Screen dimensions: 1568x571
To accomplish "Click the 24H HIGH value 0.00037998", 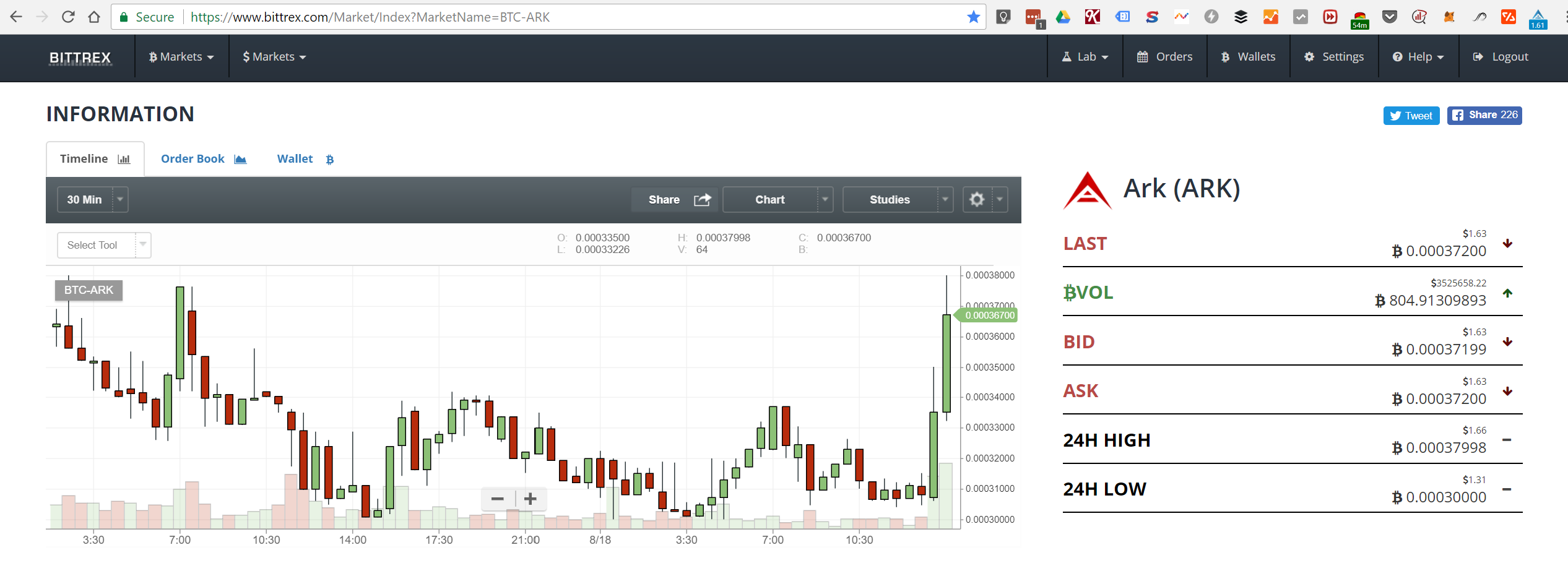I will (x=1439, y=448).
